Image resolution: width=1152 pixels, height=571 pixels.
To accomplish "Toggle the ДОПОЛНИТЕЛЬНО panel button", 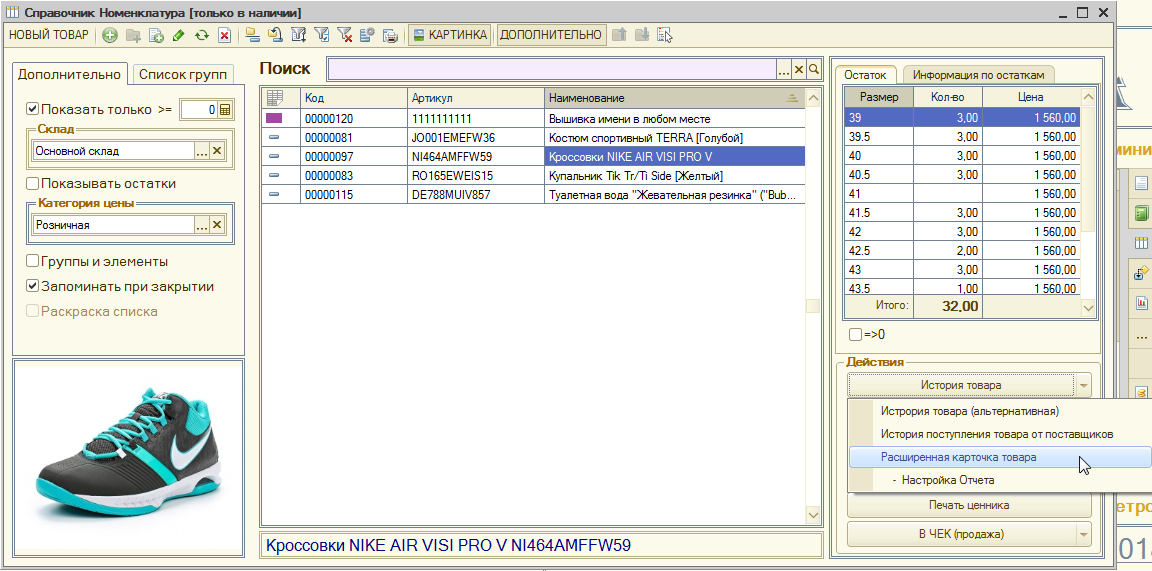I will pos(551,35).
